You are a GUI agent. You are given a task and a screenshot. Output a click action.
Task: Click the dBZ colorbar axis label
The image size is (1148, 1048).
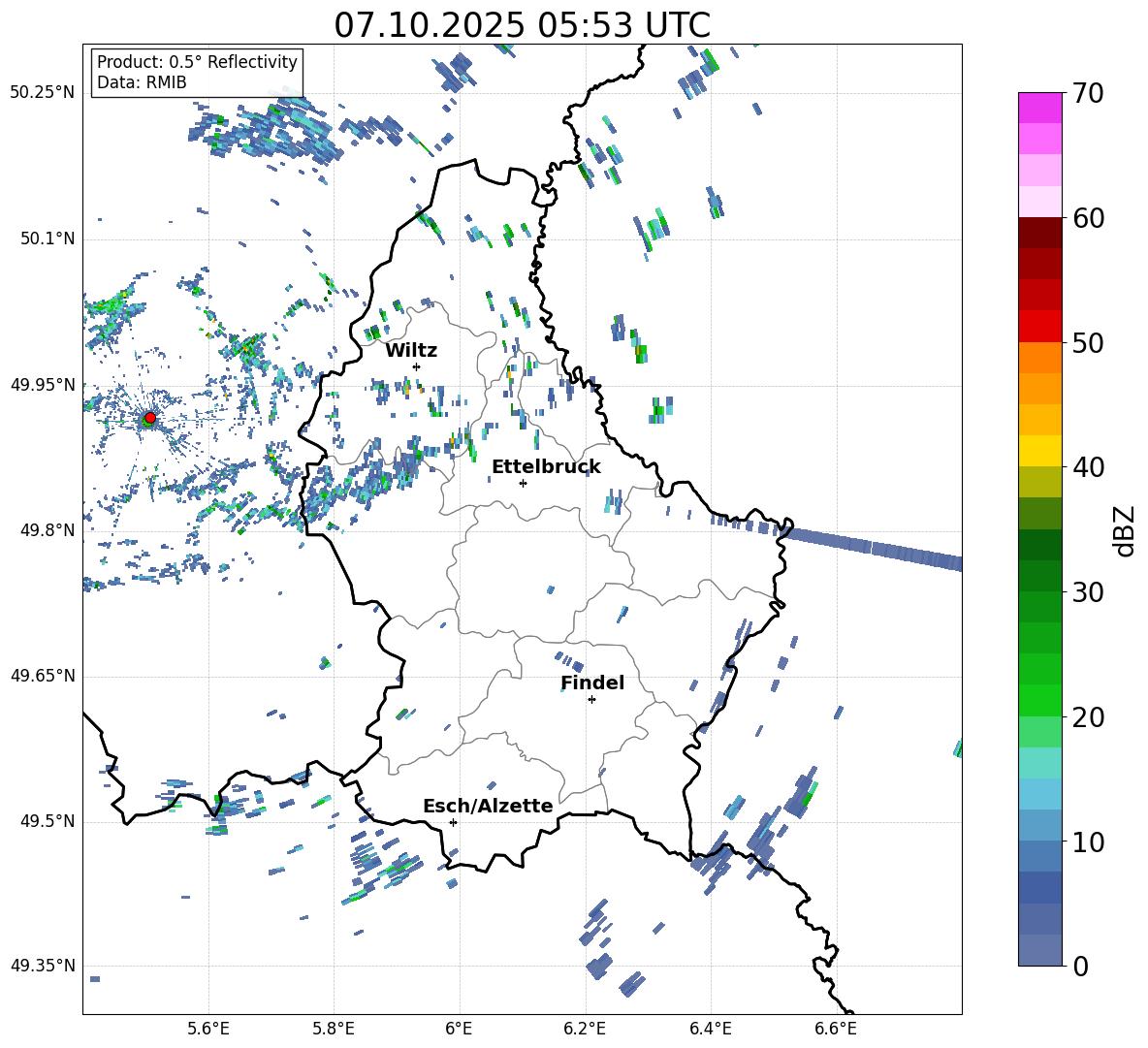pyautogui.click(x=1124, y=530)
